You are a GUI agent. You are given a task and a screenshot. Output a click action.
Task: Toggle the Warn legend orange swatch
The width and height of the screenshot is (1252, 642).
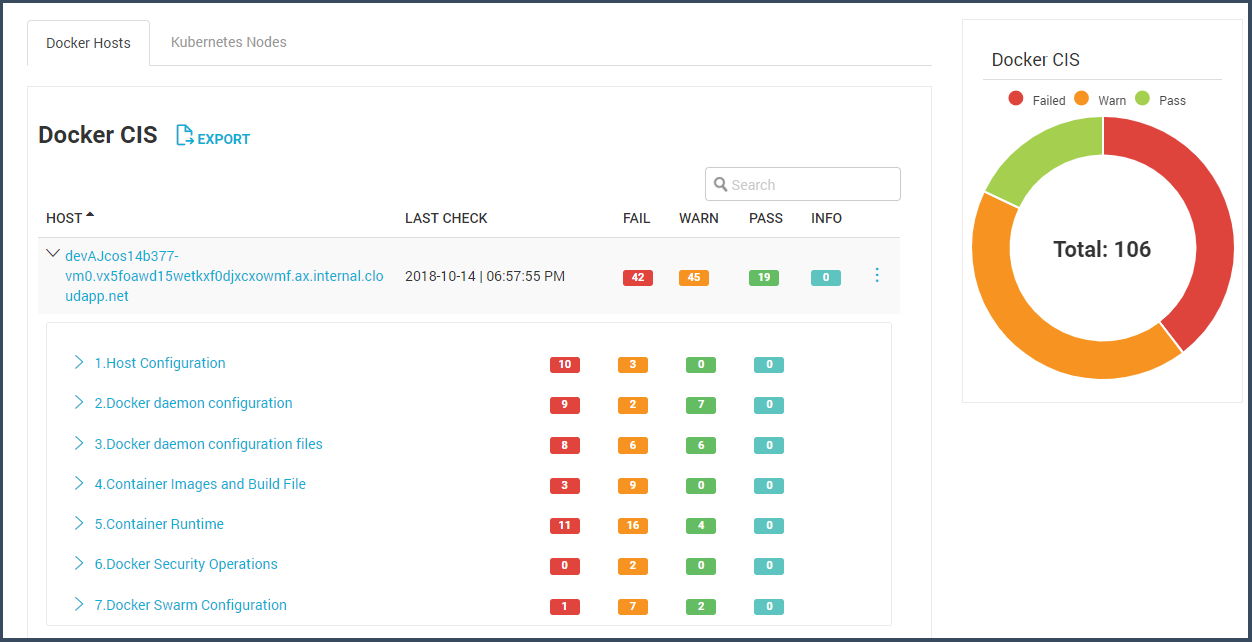pyautogui.click(x=1081, y=98)
